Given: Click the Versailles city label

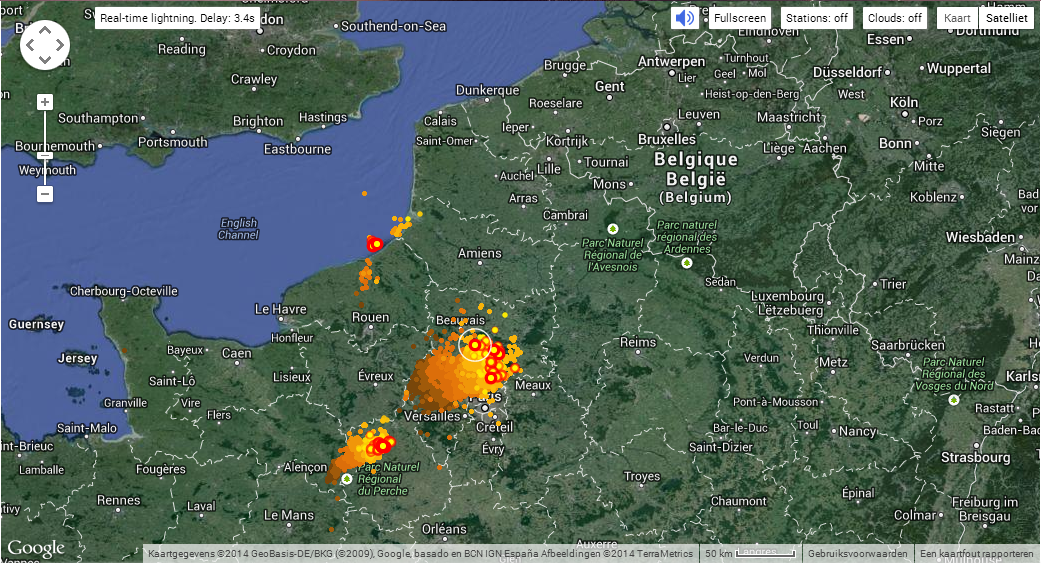Looking at the screenshot, I should click(x=432, y=416).
